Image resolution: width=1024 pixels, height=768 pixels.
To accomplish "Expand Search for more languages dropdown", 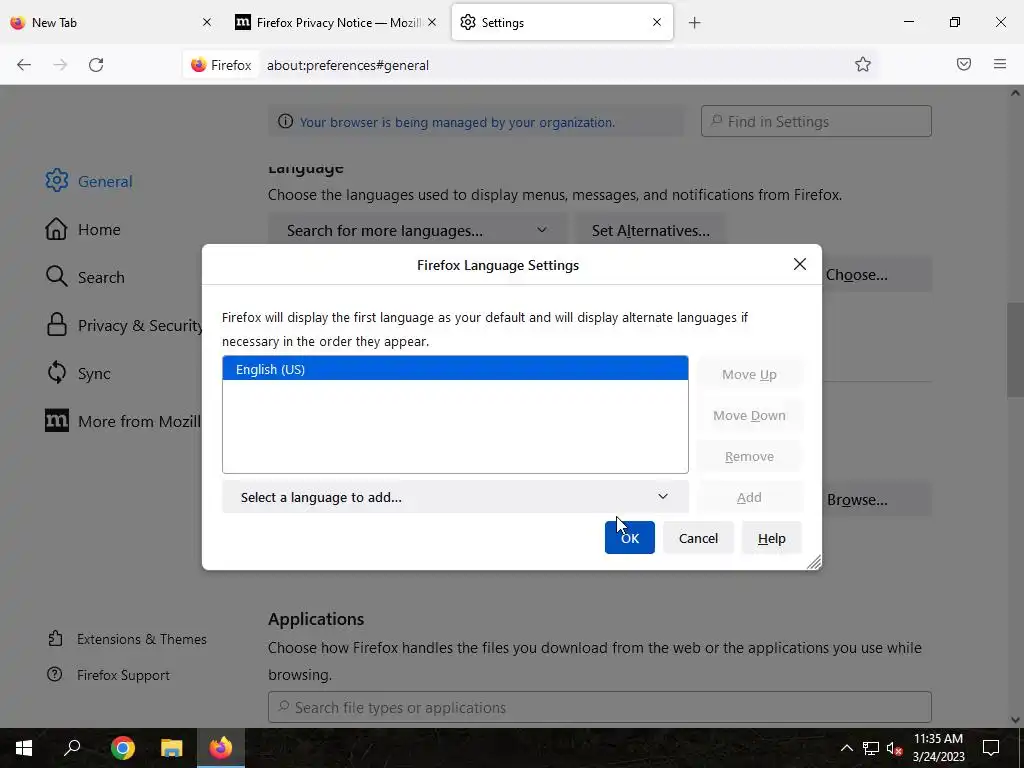I will [x=417, y=231].
